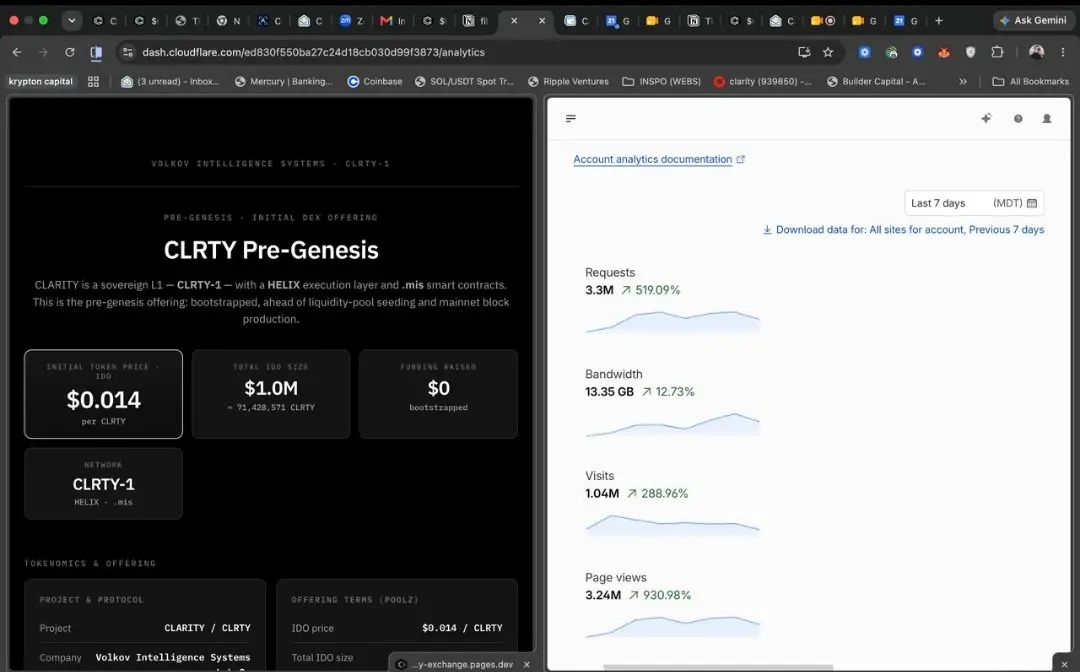Click the Bandwidth sparkline chart
The image size is (1080, 672).
[672, 424]
